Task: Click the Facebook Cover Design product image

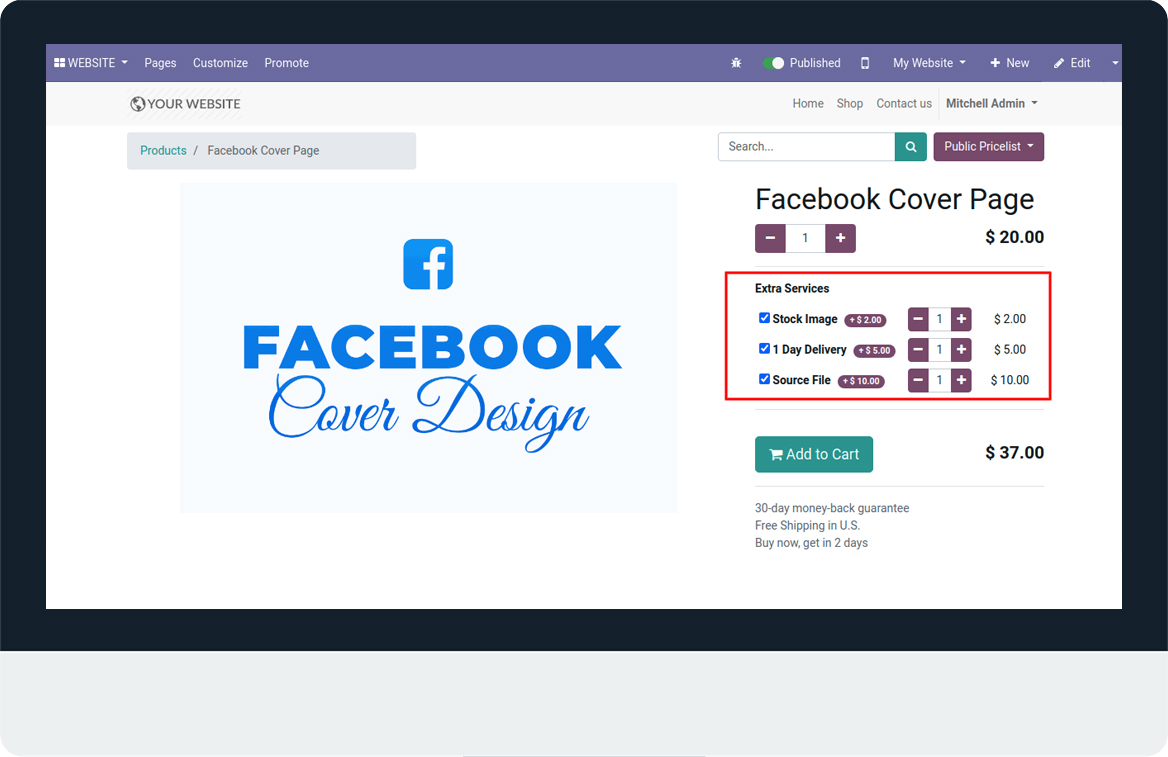Action: click(x=428, y=348)
